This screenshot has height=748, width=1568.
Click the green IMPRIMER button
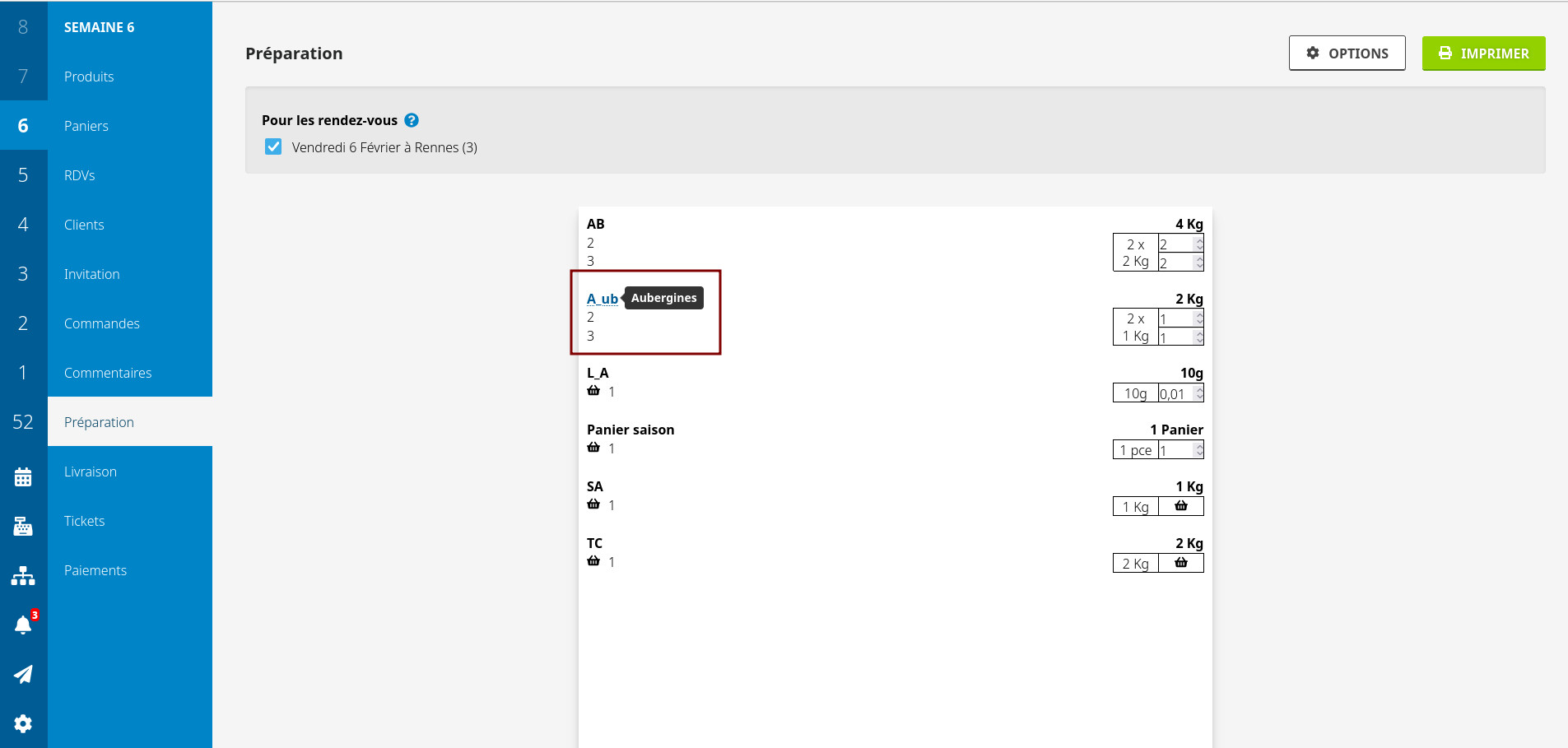[x=1483, y=53]
